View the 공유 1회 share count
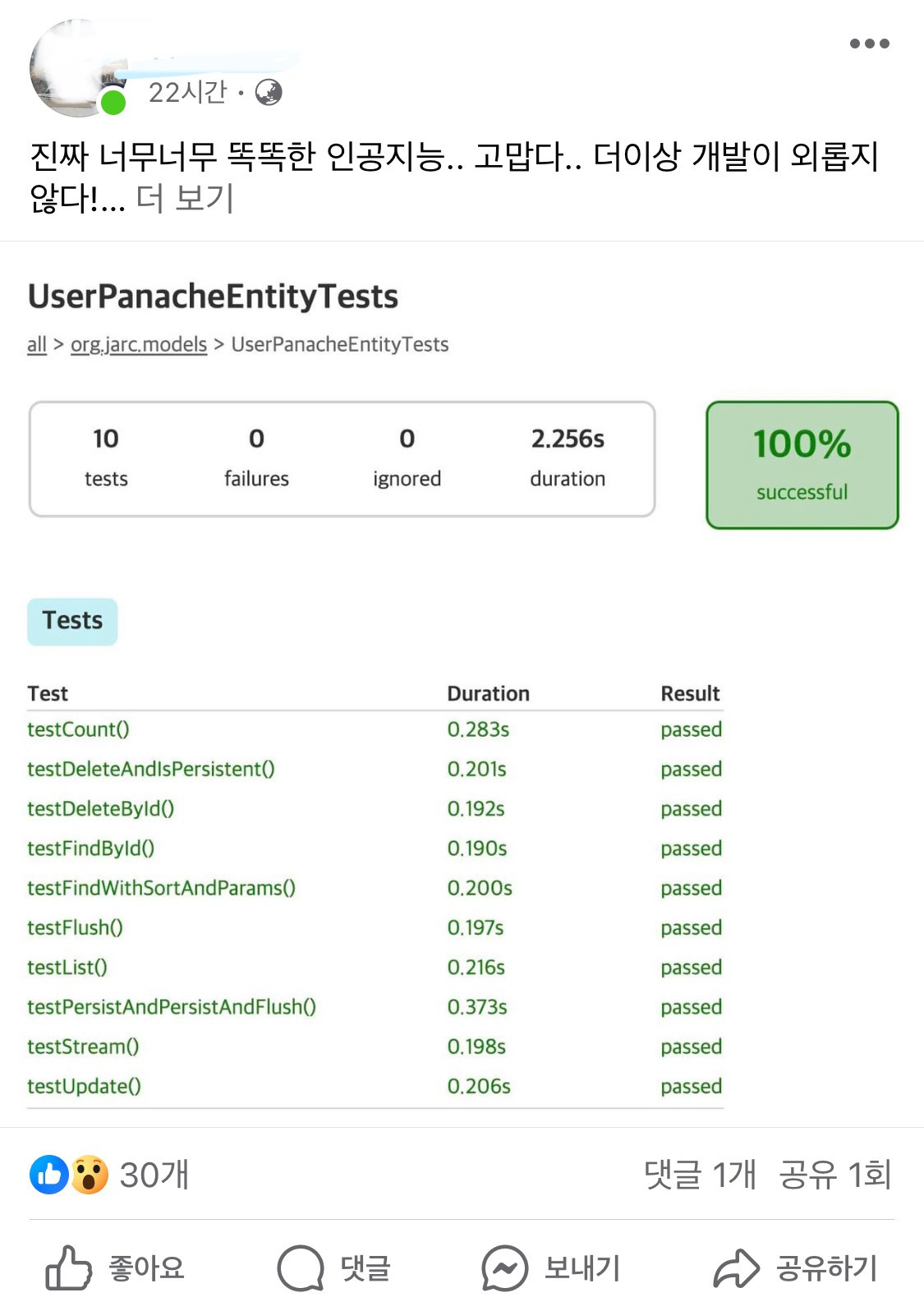The image size is (924, 1311). pos(834,1175)
